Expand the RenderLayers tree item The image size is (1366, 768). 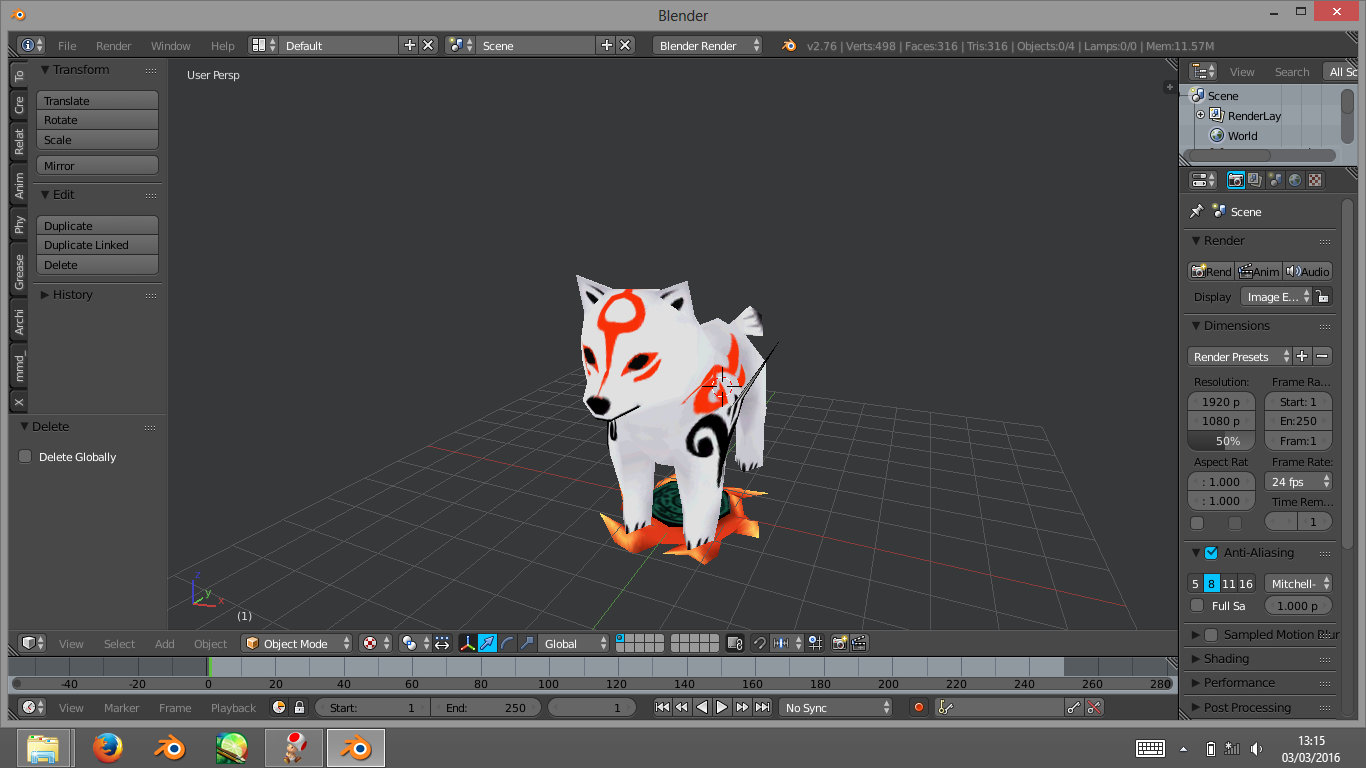[1201, 115]
